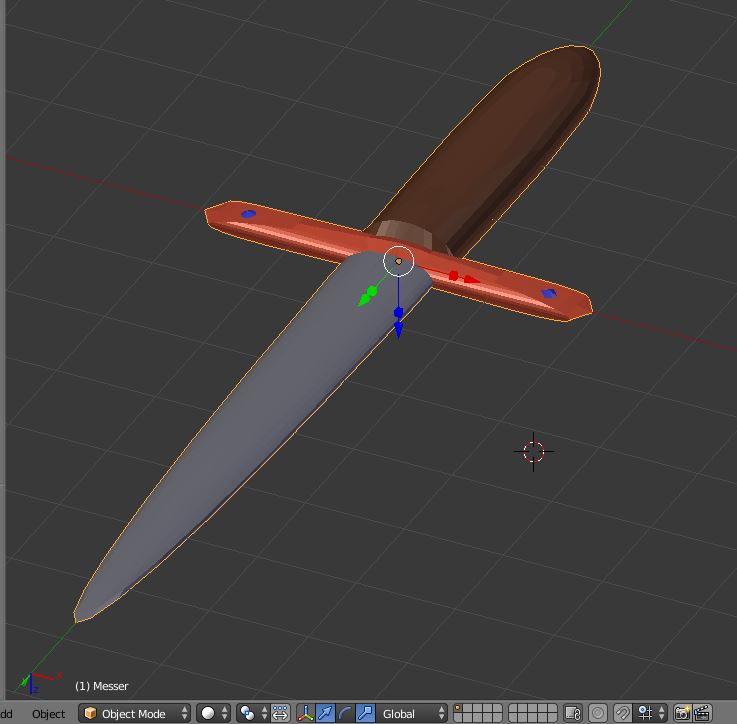Viewport: 737px width, 724px height.
Task: Click the '(1) Messer' object name label
Action: [x=102, y=686]
